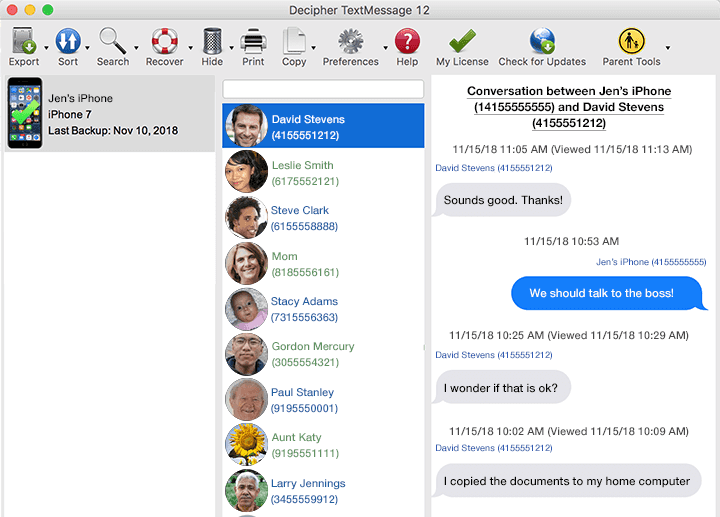Expand the Parent Tools dropdown arrow
This screenshot has height=517, width=720.
(x=667, y=47)
